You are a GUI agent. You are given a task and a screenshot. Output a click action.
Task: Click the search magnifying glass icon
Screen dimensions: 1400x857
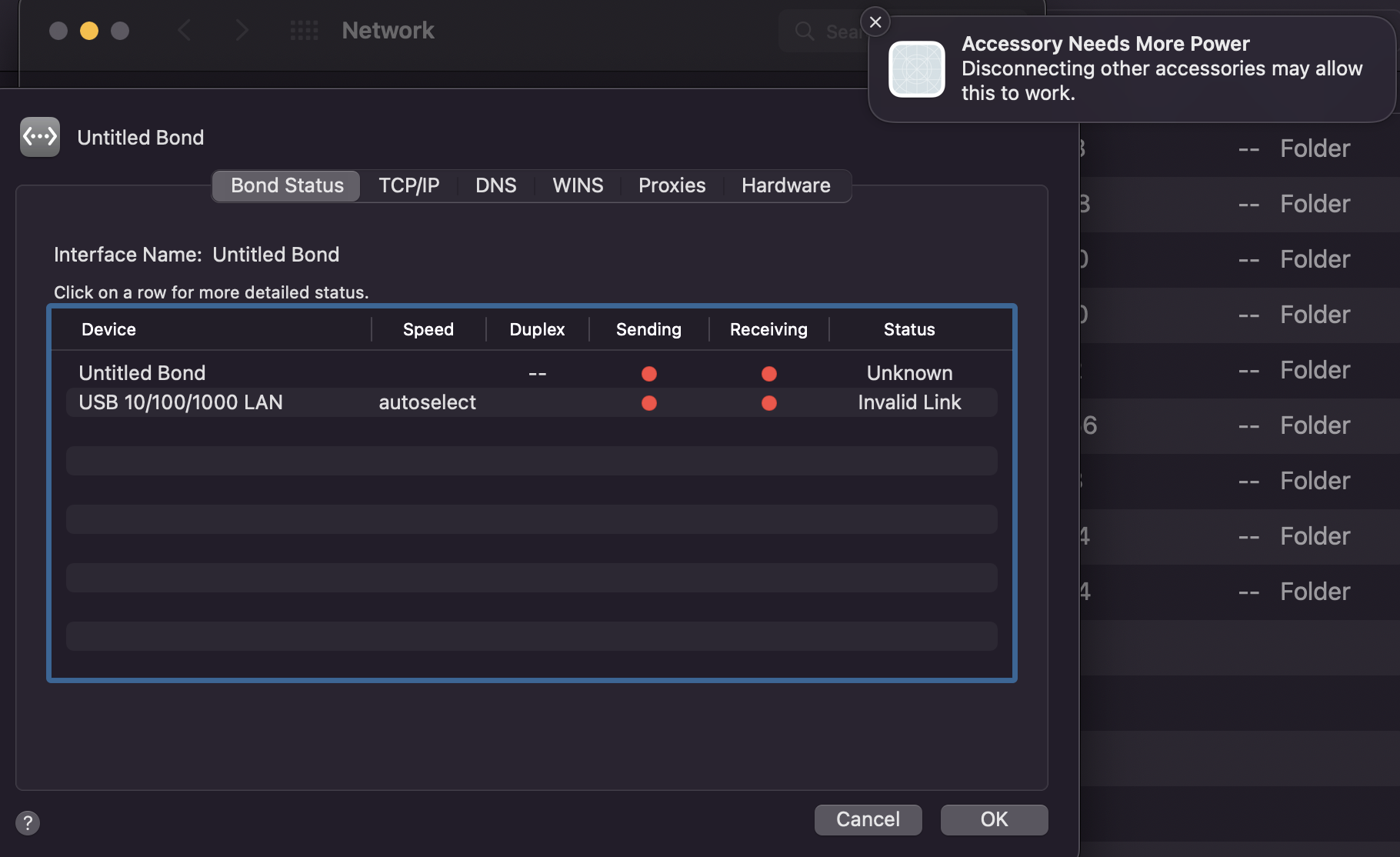[805, 32]
